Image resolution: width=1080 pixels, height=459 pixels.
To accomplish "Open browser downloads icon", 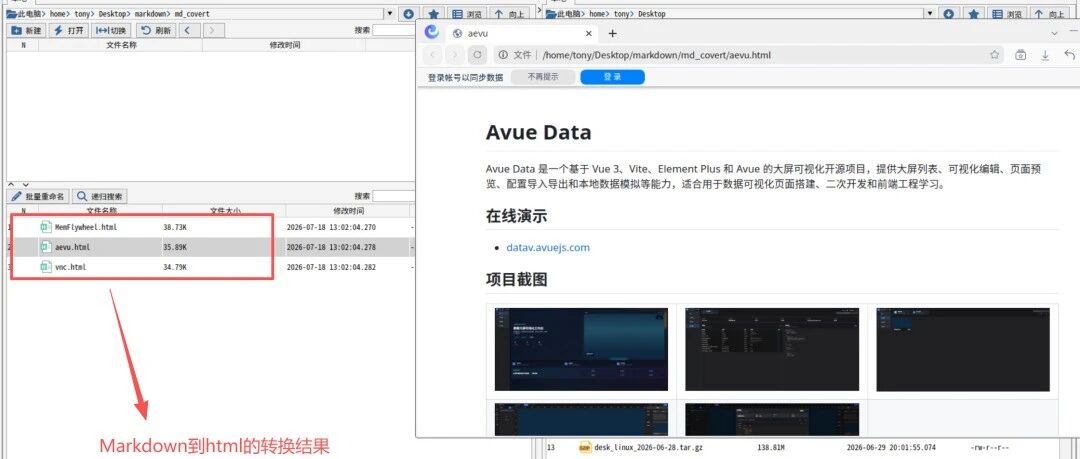I will [x=1045, y=55].
